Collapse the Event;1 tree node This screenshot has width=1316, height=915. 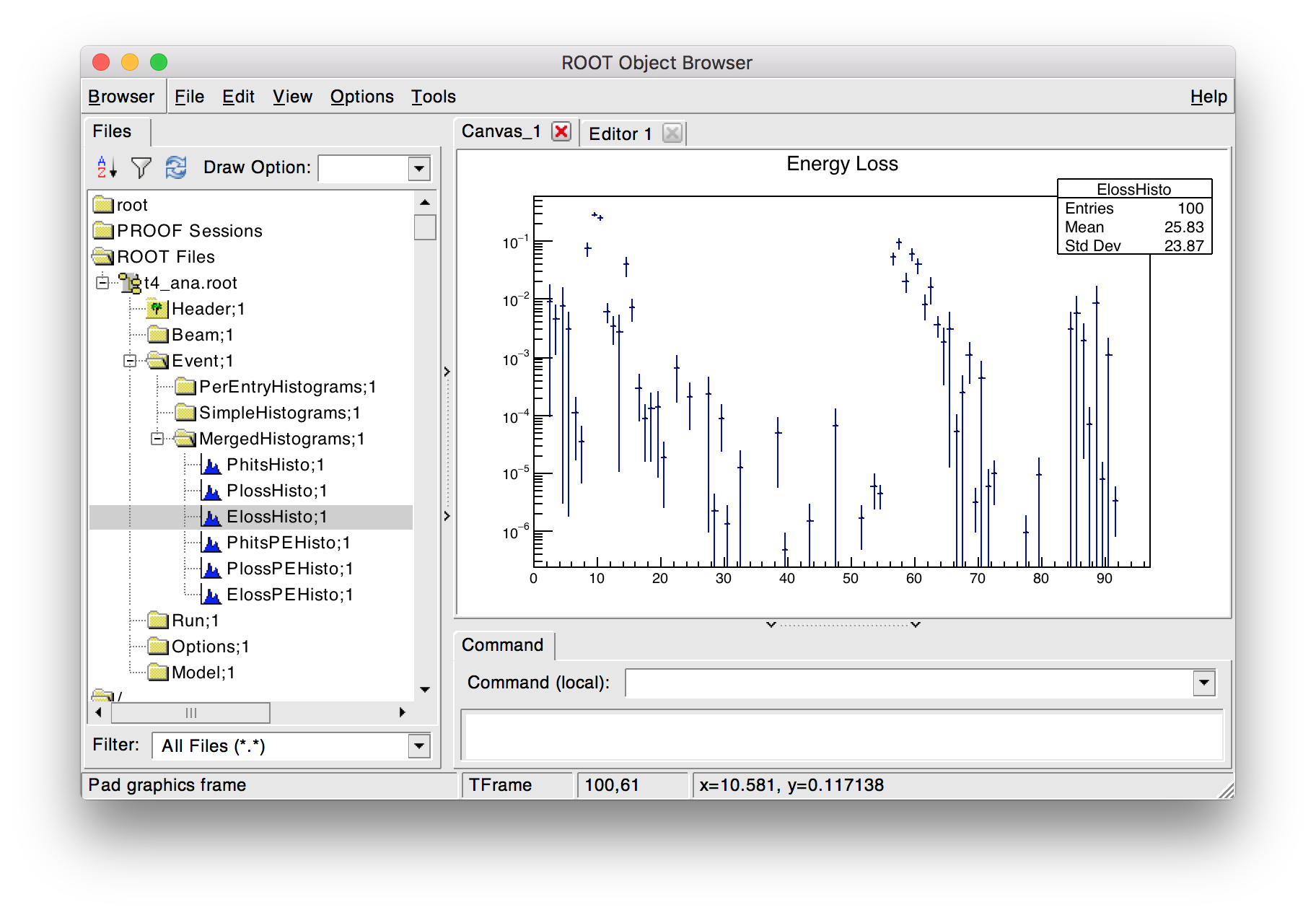[x=130, y=360]
